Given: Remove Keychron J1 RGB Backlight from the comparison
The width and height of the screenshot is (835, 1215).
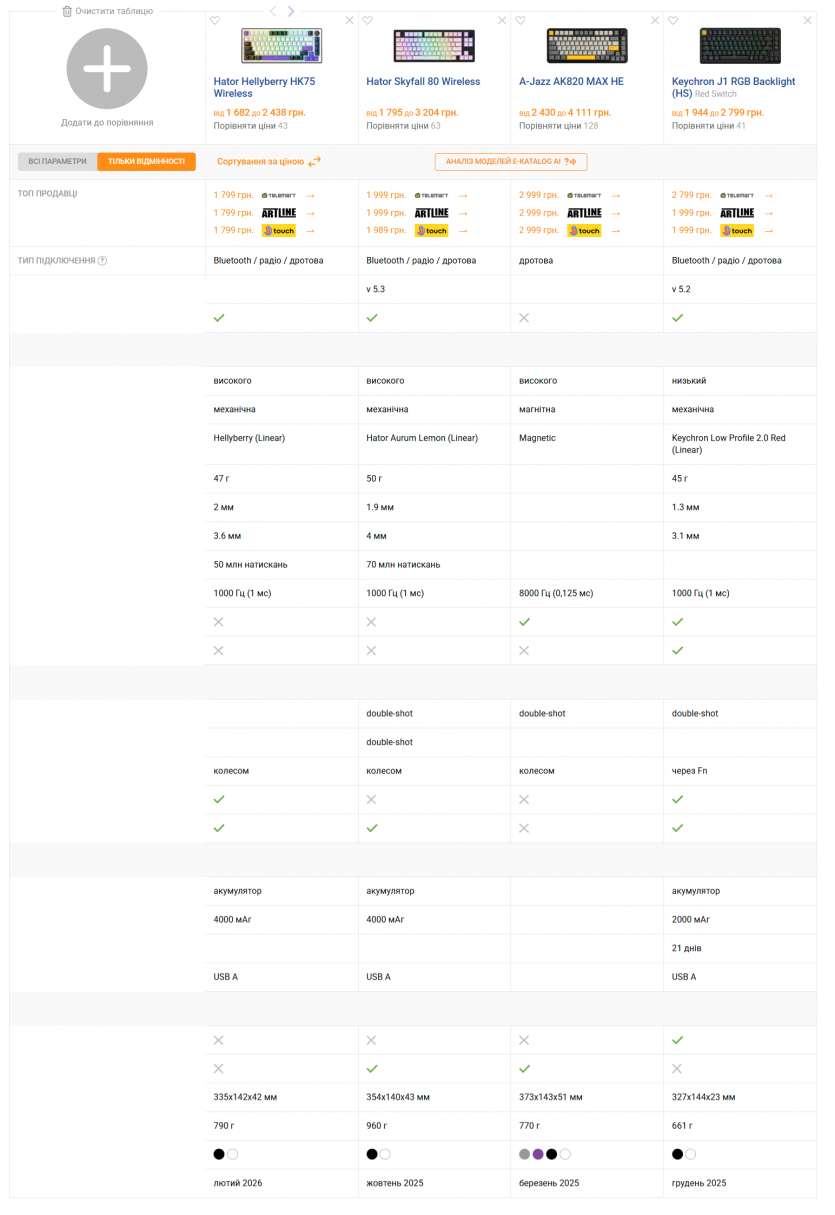Looking at the screenshot, I should point(808,21).
